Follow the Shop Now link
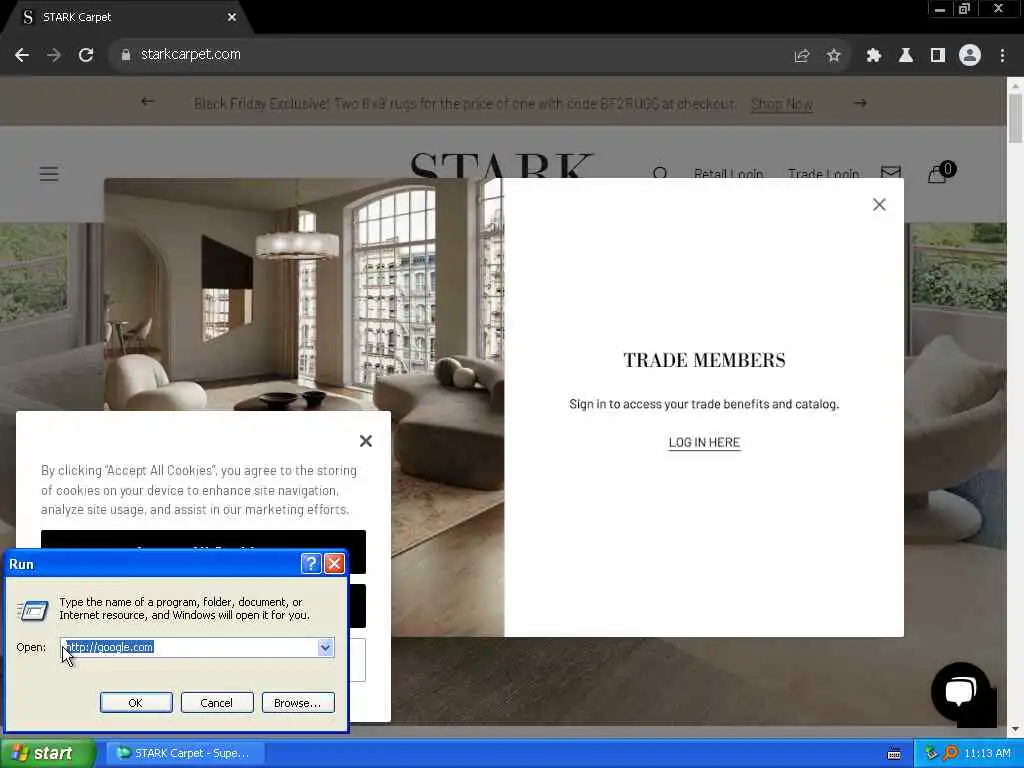 tap(782, 104)
